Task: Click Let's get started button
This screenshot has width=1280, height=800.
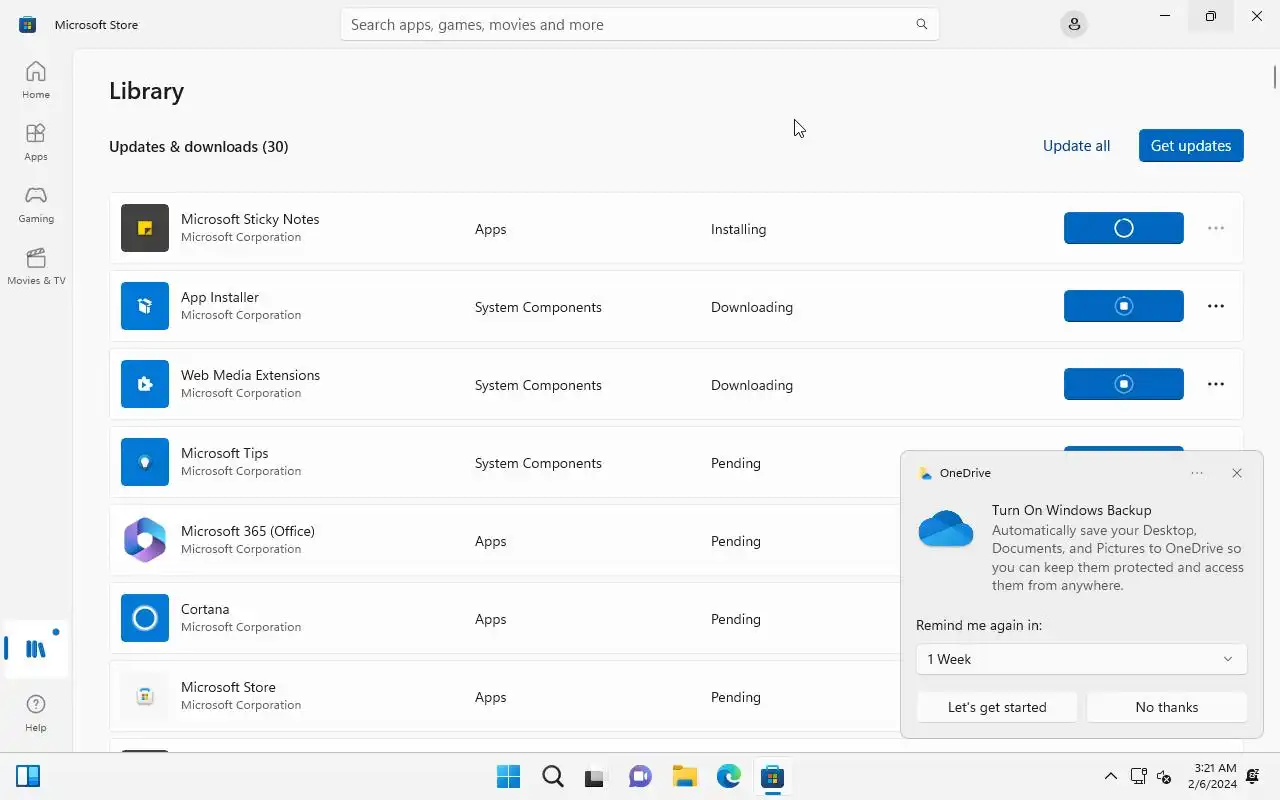Action: coord(997,707)
